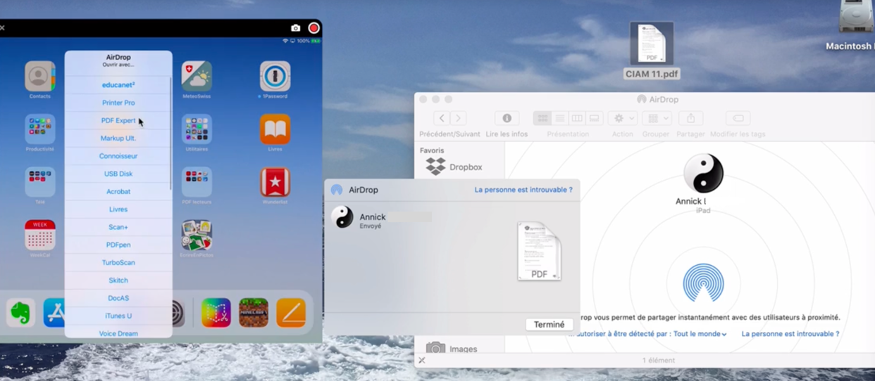Choose PDF Expert in the AirDrop list

point(118,121)
